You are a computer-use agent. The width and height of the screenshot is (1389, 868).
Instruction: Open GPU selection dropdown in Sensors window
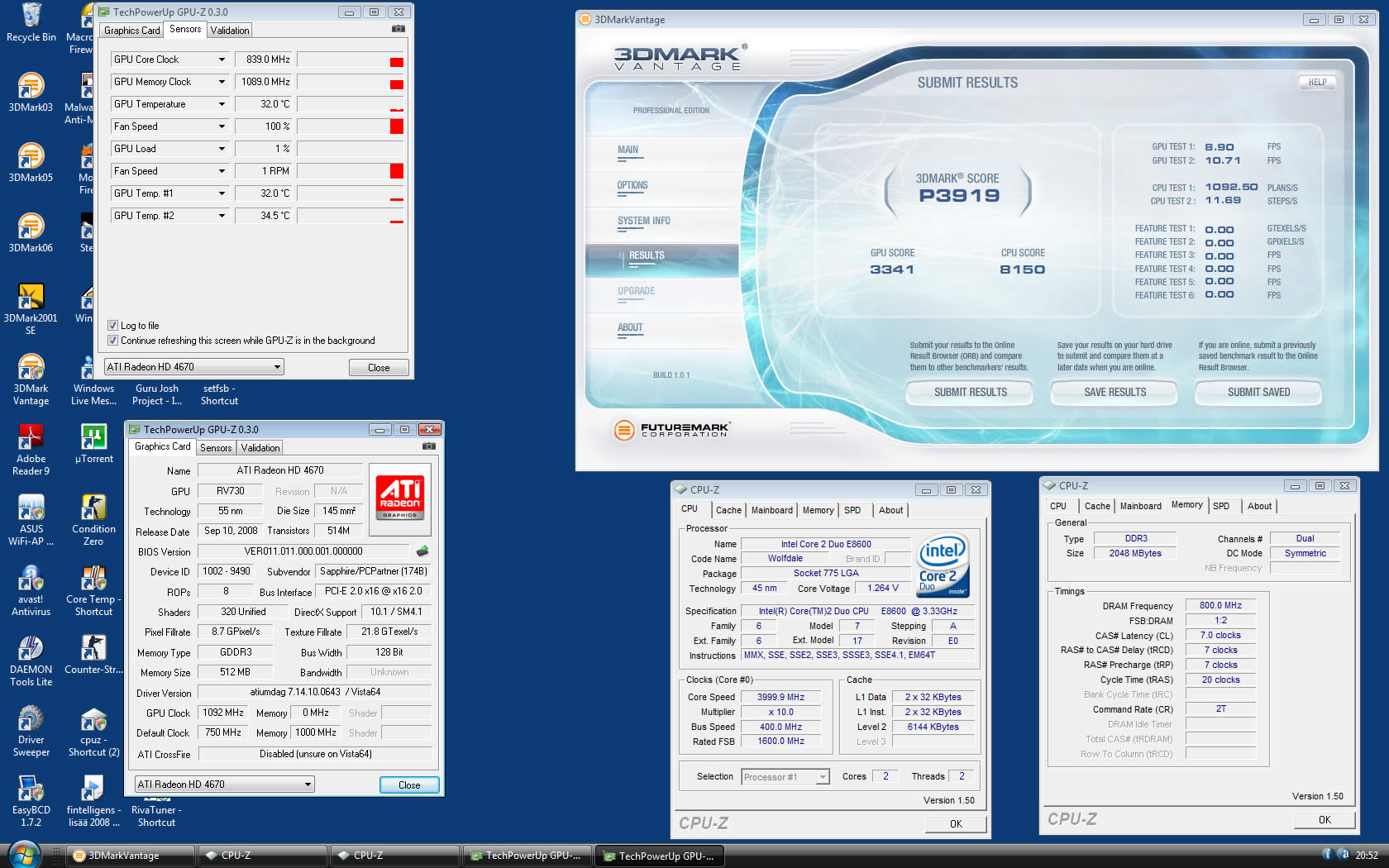pyautogui.click(x=193, y=366)
